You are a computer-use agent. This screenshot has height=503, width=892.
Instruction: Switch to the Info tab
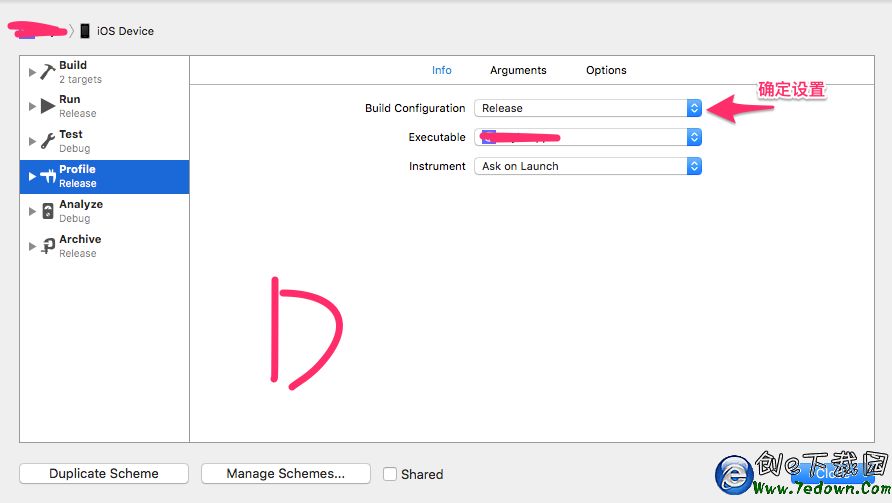pyautogui.click(x=441, y=70)
